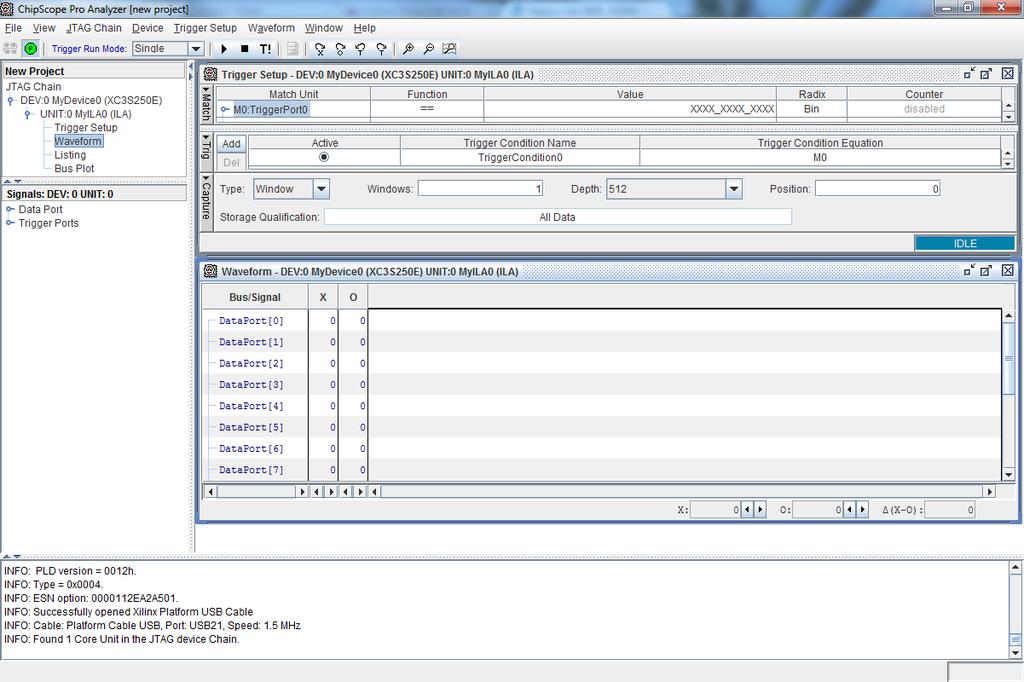The width and height of the screenshot is (1024, 682).
Task: Click the Trigger Setup window title icon
Action: pyautogui.click(x=210, y=74)
